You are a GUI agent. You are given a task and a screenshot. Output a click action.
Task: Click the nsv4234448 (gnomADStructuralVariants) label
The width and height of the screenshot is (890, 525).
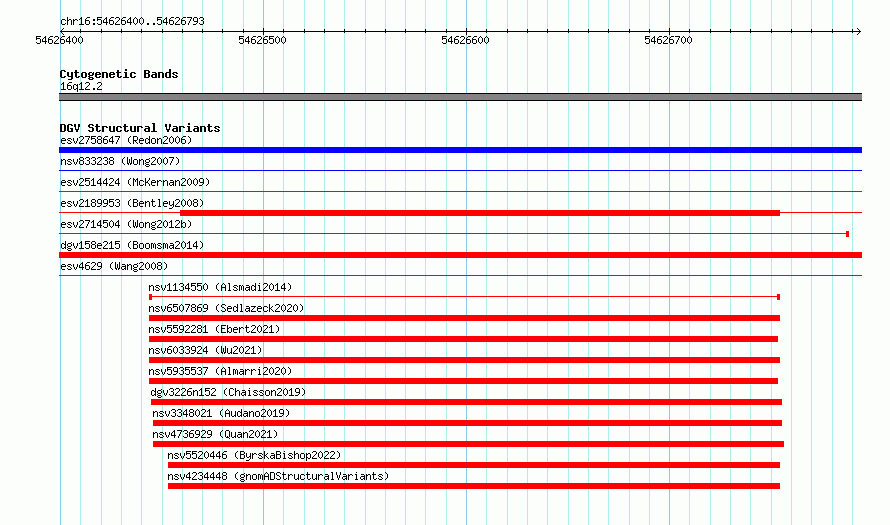click(x=278, y=476)
